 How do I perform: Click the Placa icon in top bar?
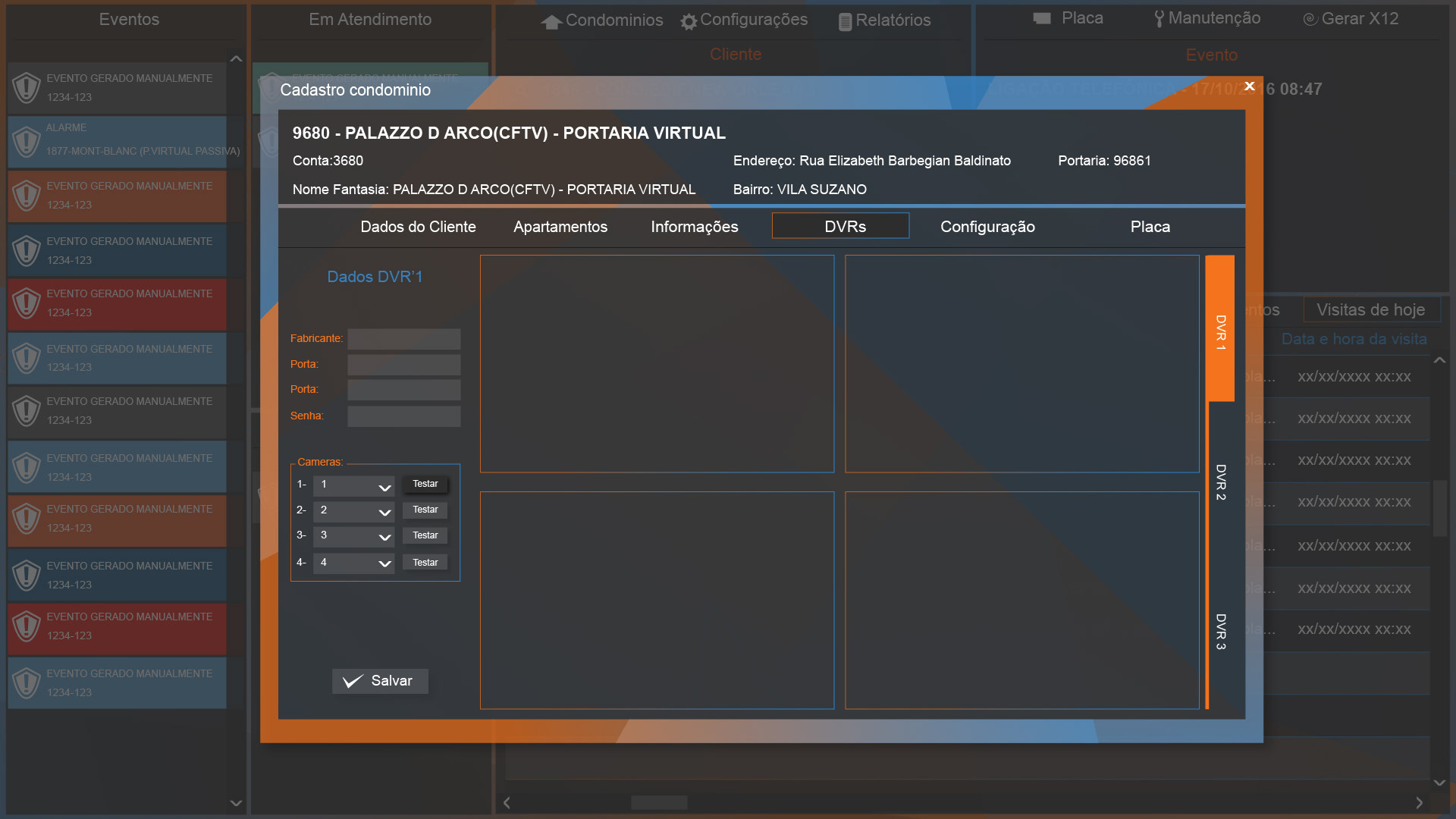click(1042, 18)
